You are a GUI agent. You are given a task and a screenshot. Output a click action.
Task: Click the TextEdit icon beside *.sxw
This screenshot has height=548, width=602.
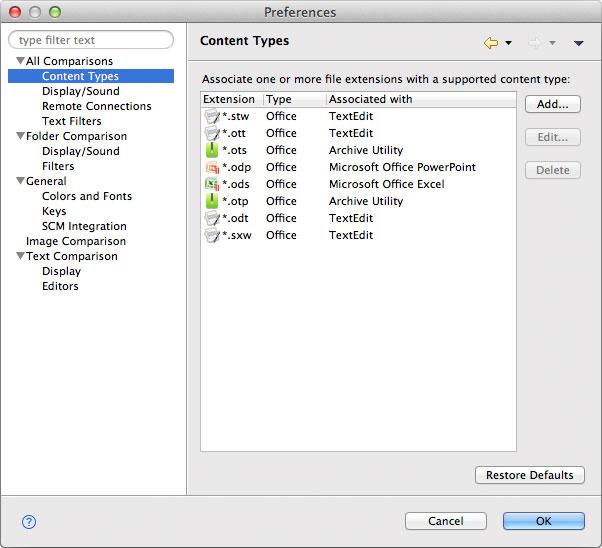coord(211,235)
